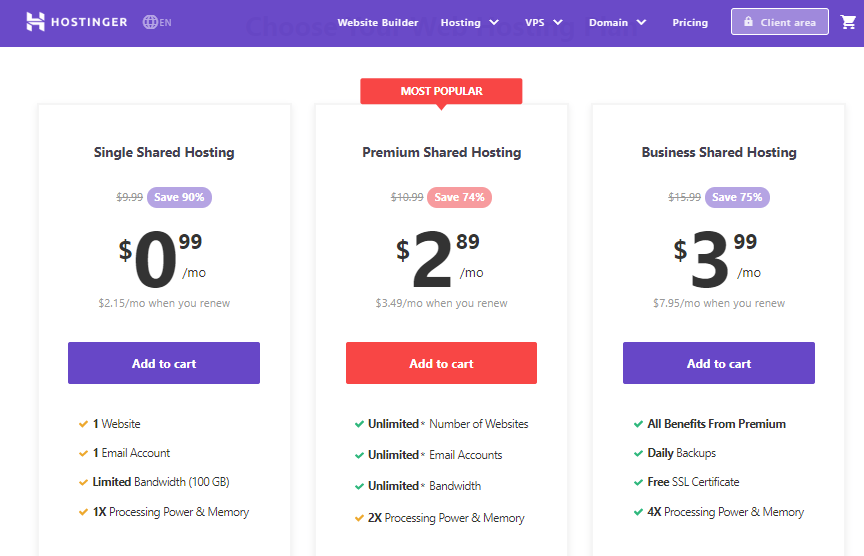Image resolution: width=864 pixels, height=556 pixels.
Task: Click 'Unlimited Number of Websites' feature text
Action: point(448,424)
